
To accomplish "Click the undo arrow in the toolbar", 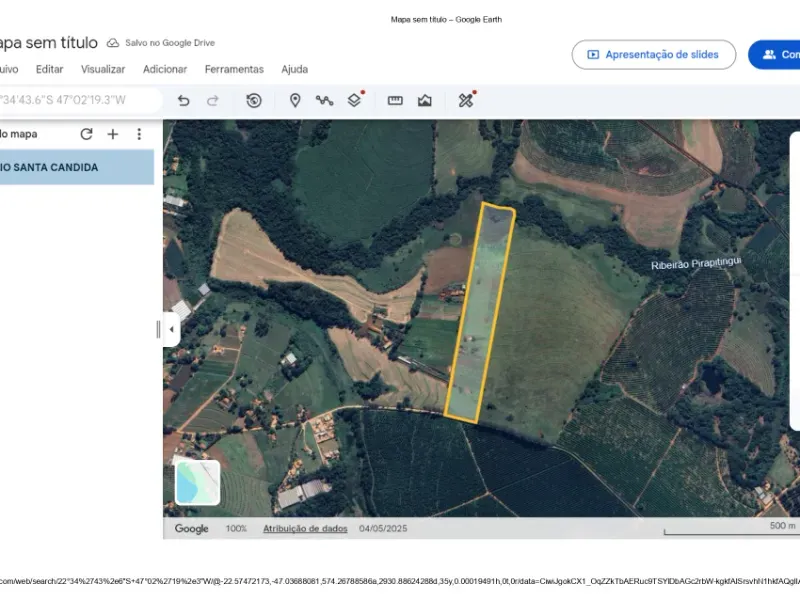I will [x=184, y=100].
